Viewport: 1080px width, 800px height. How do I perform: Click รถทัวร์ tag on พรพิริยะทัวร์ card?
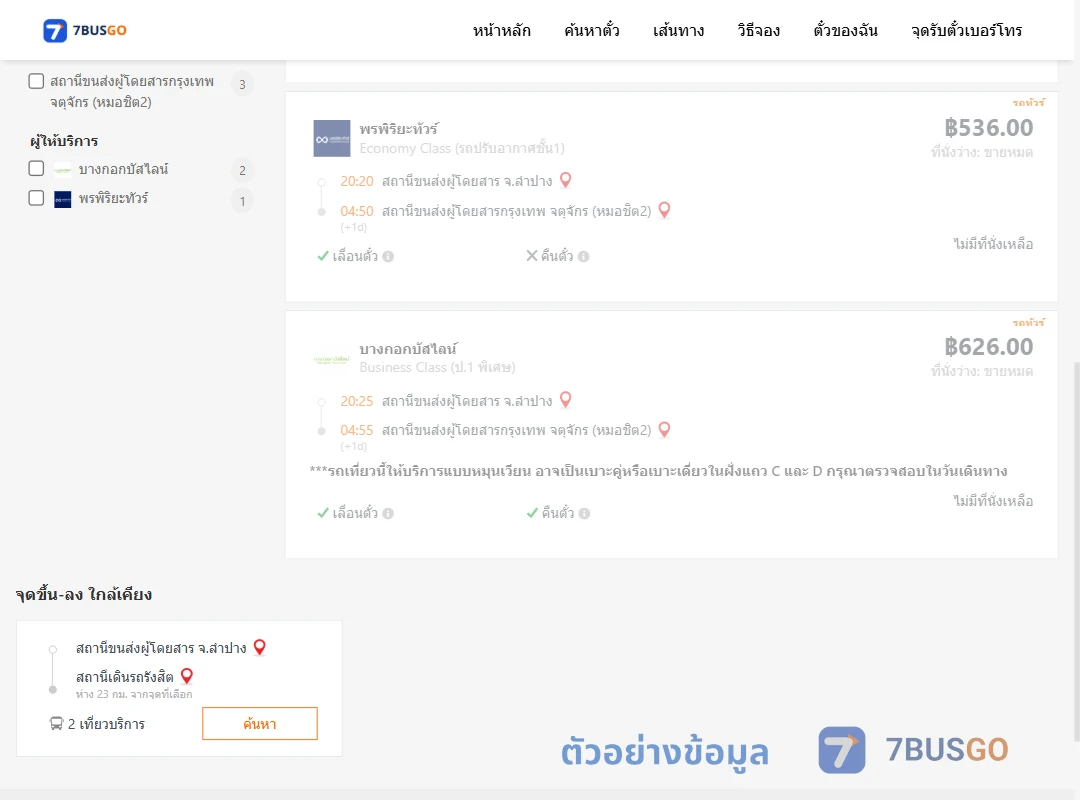coord(1028,103)
